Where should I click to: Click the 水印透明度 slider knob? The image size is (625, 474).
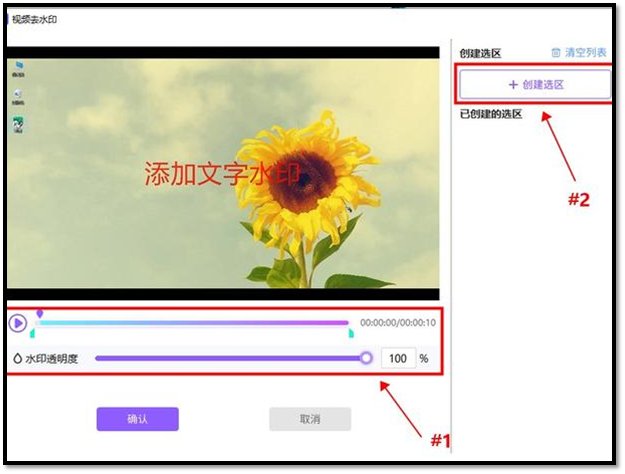pyautogui.click(x=366, y=358)
